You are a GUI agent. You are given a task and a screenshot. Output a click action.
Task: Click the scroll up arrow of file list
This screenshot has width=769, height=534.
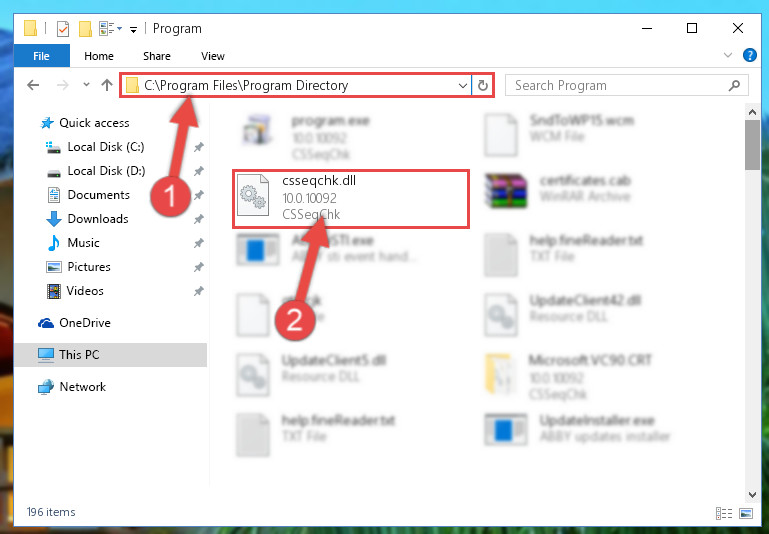click(752, 112)
